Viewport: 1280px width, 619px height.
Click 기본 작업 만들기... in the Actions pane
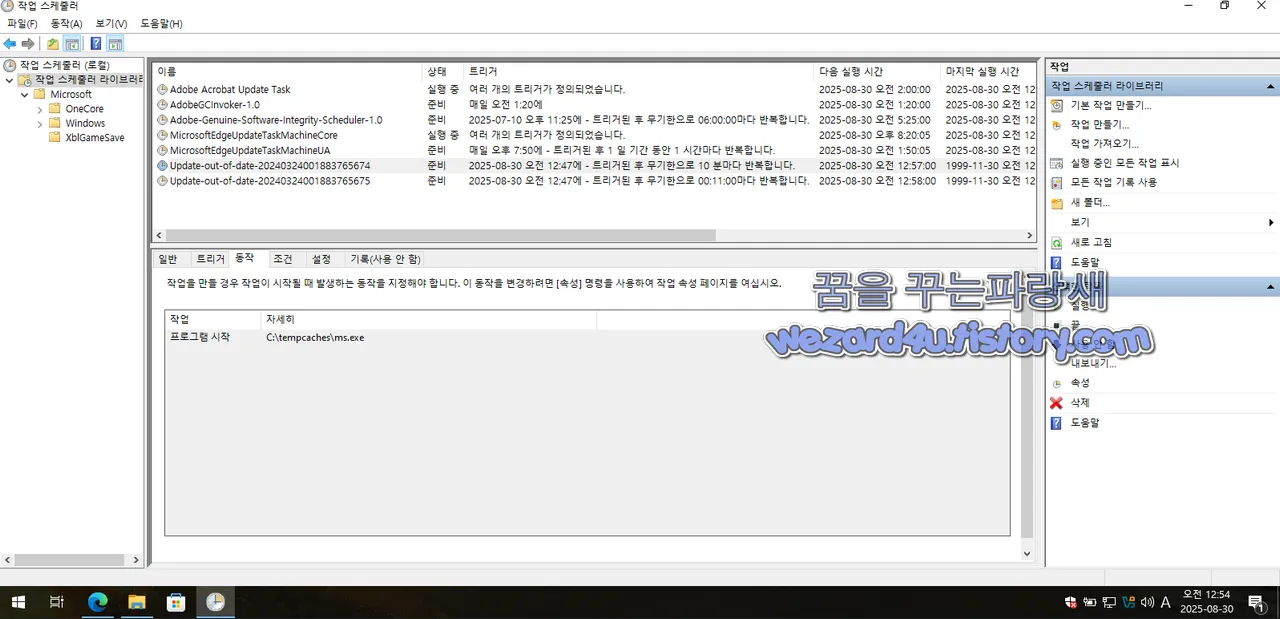point(1110,105)
